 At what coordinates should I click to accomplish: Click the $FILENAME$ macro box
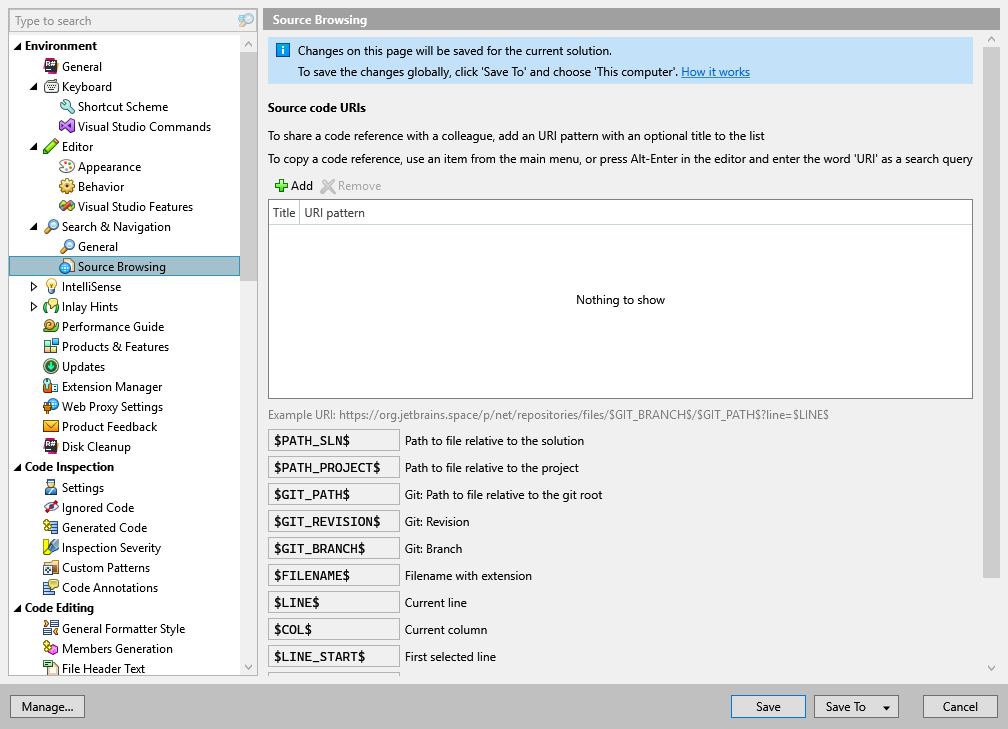(334, 575)
